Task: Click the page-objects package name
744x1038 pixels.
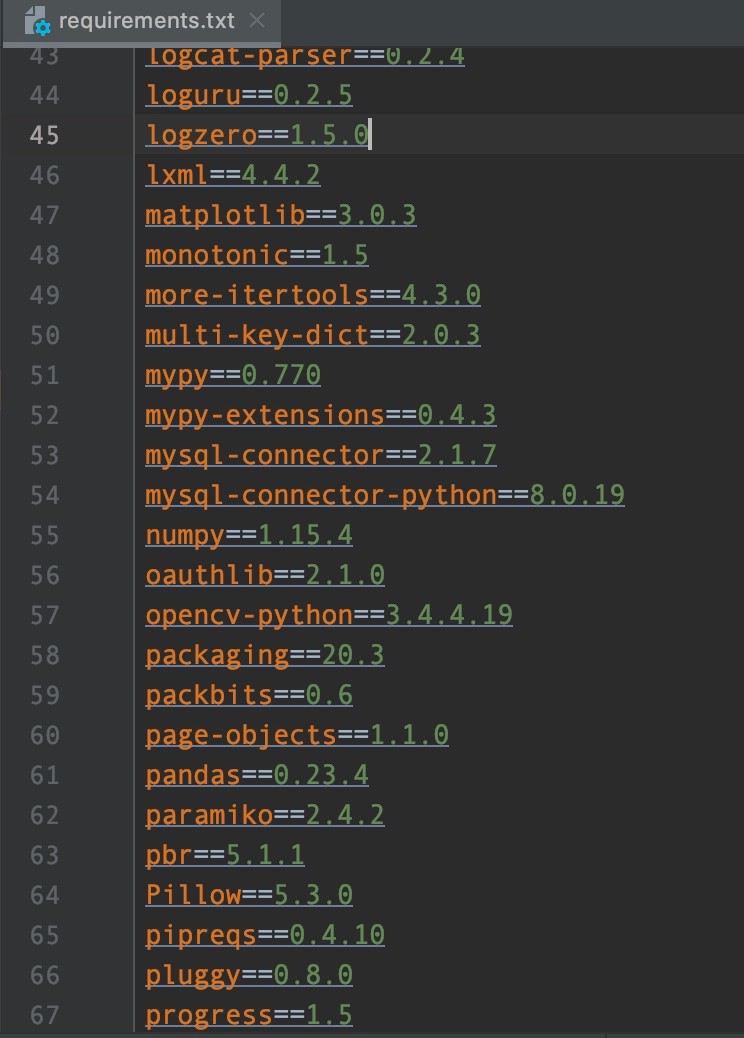Action: [241, 735]
